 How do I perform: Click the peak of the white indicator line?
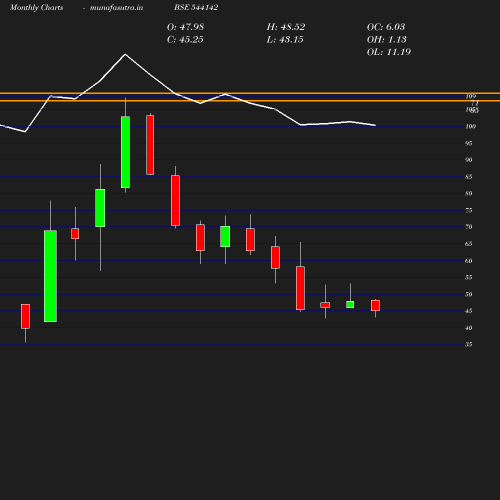[x=125, y=54]
